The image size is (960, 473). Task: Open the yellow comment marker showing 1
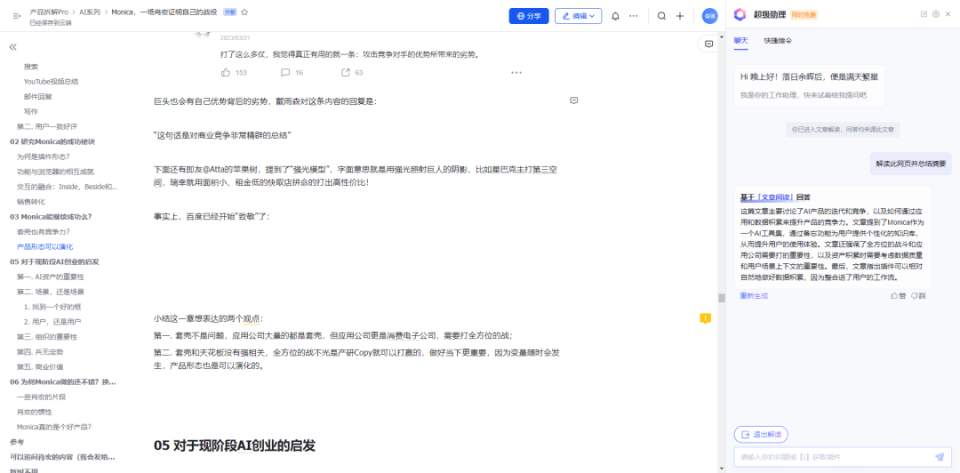tap(705, 318)
